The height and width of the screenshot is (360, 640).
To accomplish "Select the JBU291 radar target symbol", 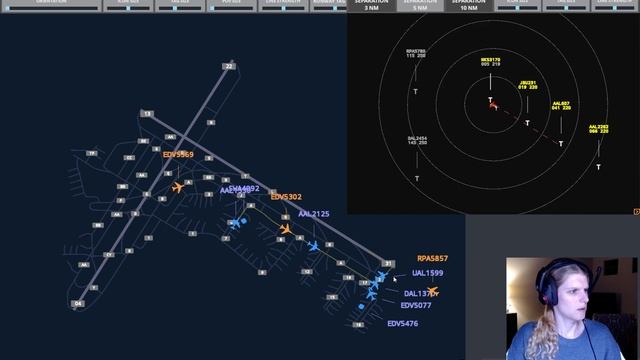I will point(527,122).
